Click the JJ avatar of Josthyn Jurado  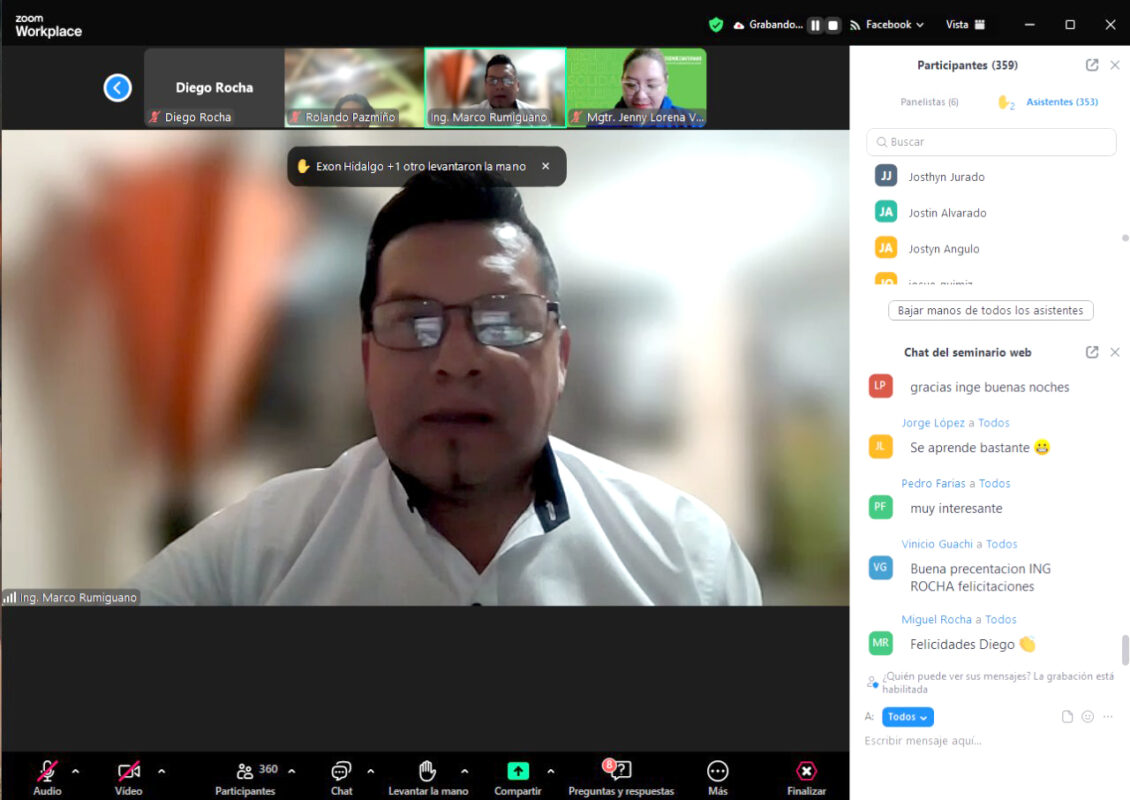tap(886, 176)
